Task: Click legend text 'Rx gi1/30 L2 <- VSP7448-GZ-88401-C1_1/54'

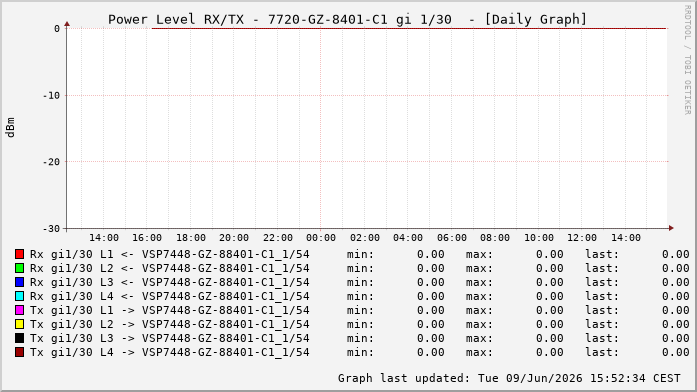Action: (169, 268)
